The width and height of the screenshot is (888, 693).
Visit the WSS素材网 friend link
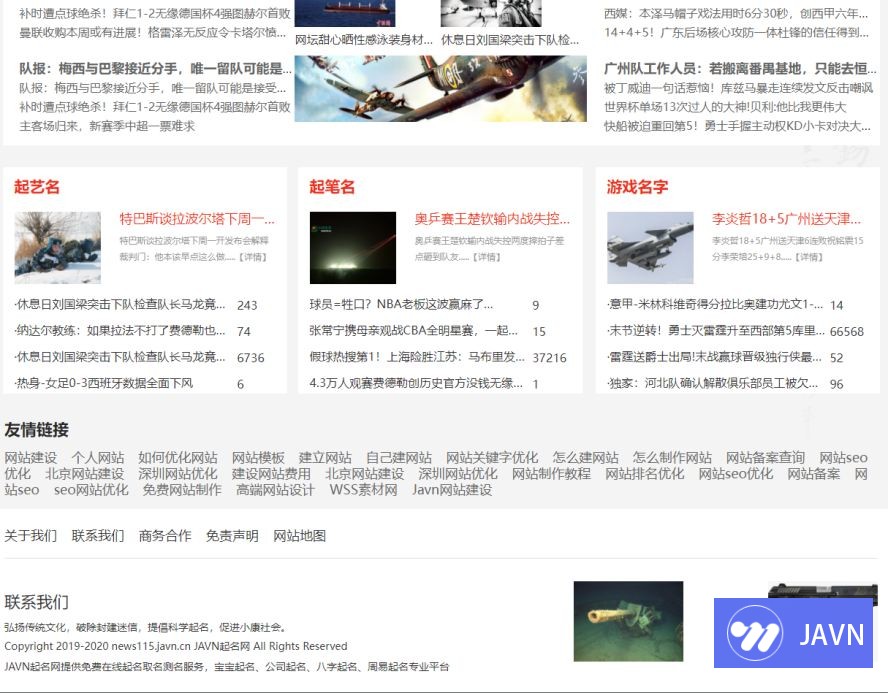tap(364, 490)
